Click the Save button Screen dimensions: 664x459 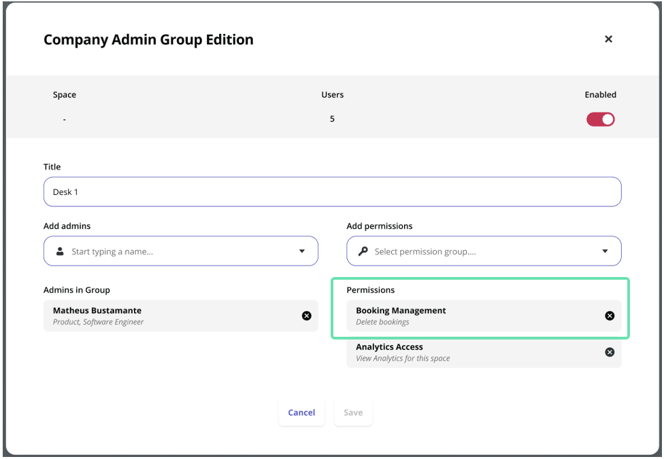pyautogui.click(x=353, y=412)
